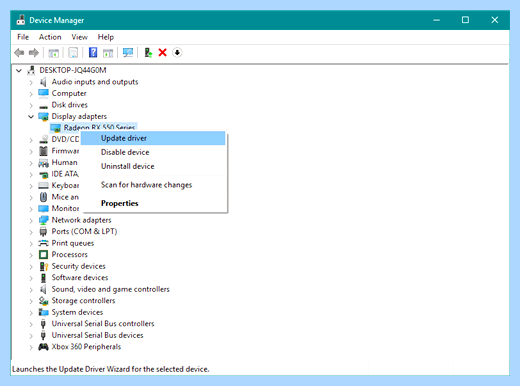Select the Ports (COM & LPT) icon
The image size is (520, 386).
click(x=43, y=231)
